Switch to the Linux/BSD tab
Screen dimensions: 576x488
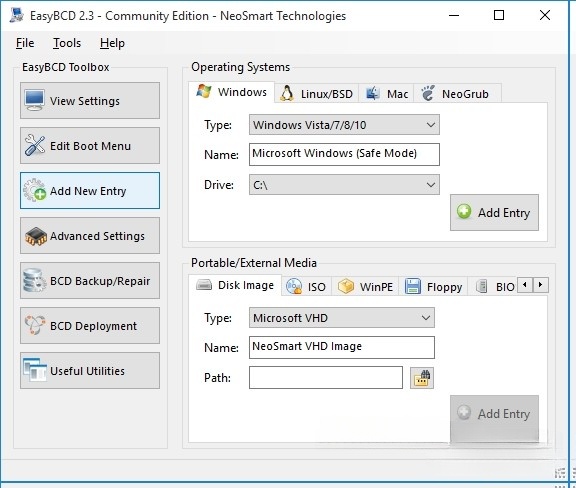(317, 94)
